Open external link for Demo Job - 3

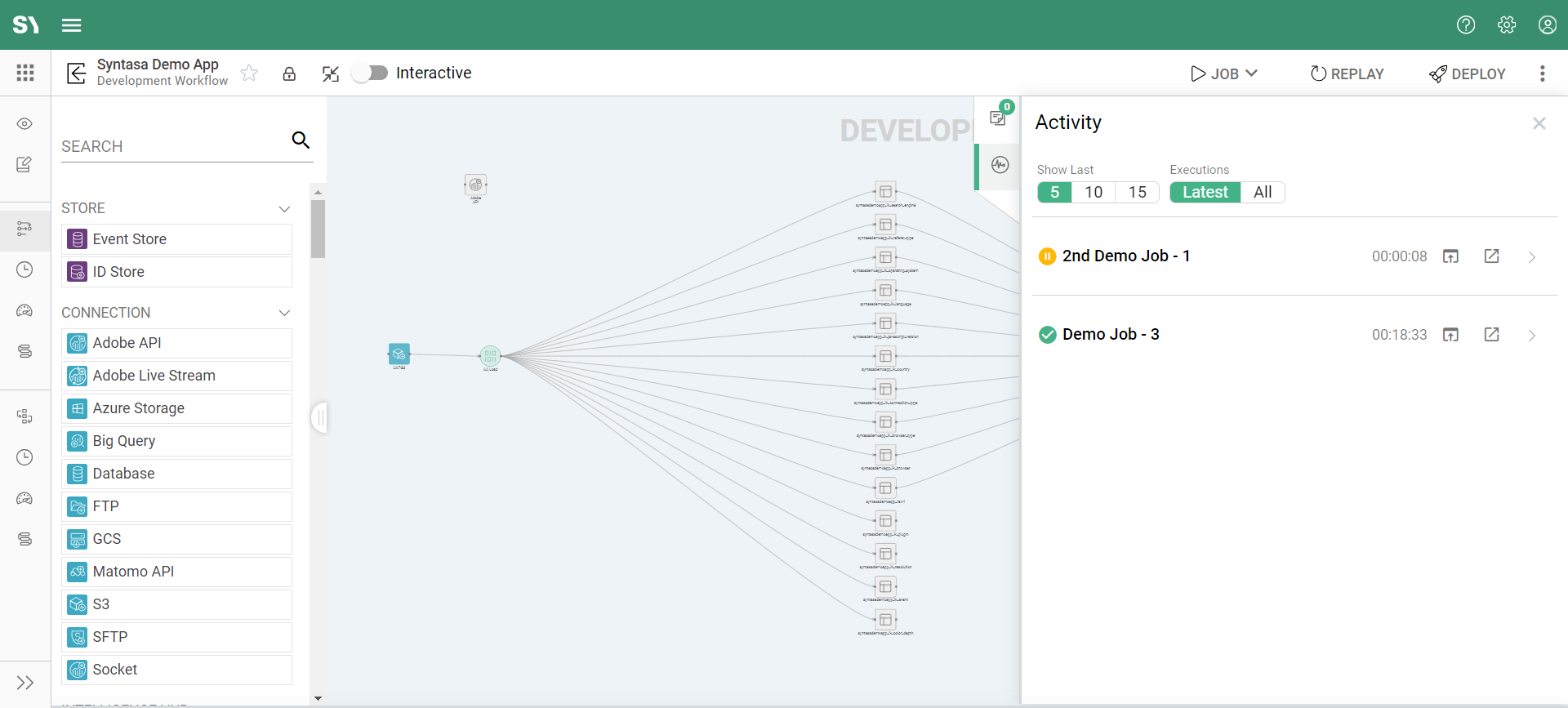(x=1491, y=334)
